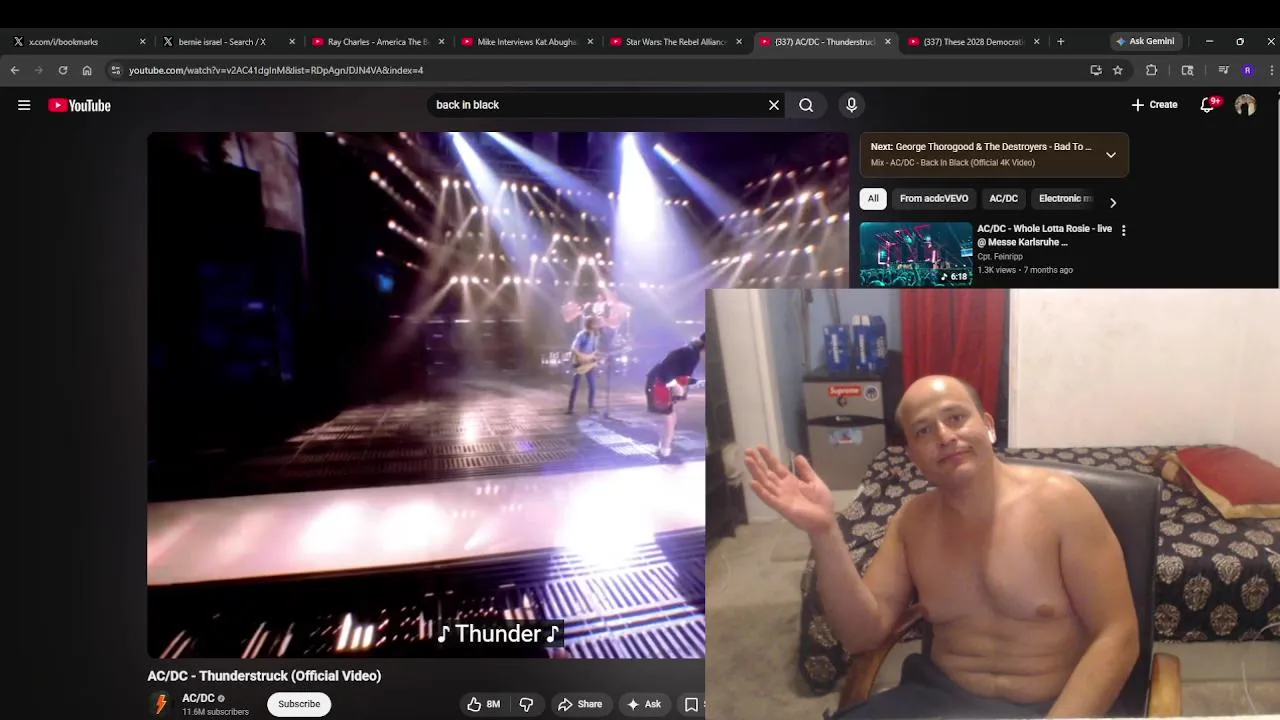This screenshot has width=1280, height=720.
Task: Share the Thunderstruck video
Action: [x=580, y=704]
